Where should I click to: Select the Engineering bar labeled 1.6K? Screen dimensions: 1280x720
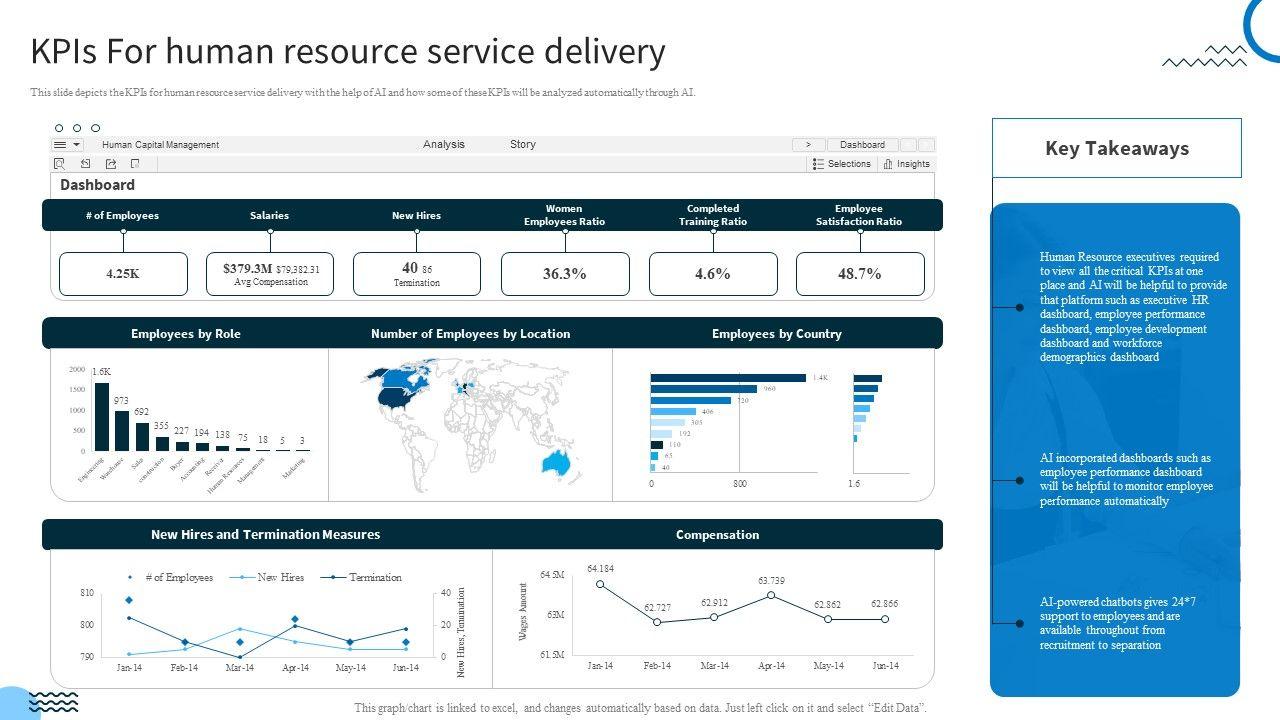click(x=101, y=416)
